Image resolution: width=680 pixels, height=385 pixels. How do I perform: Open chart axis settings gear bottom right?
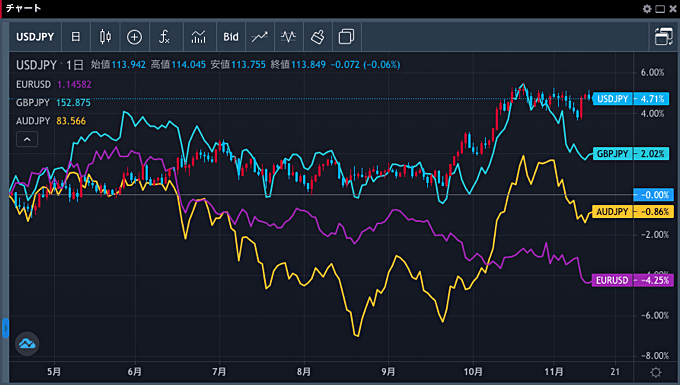(656, 372)
